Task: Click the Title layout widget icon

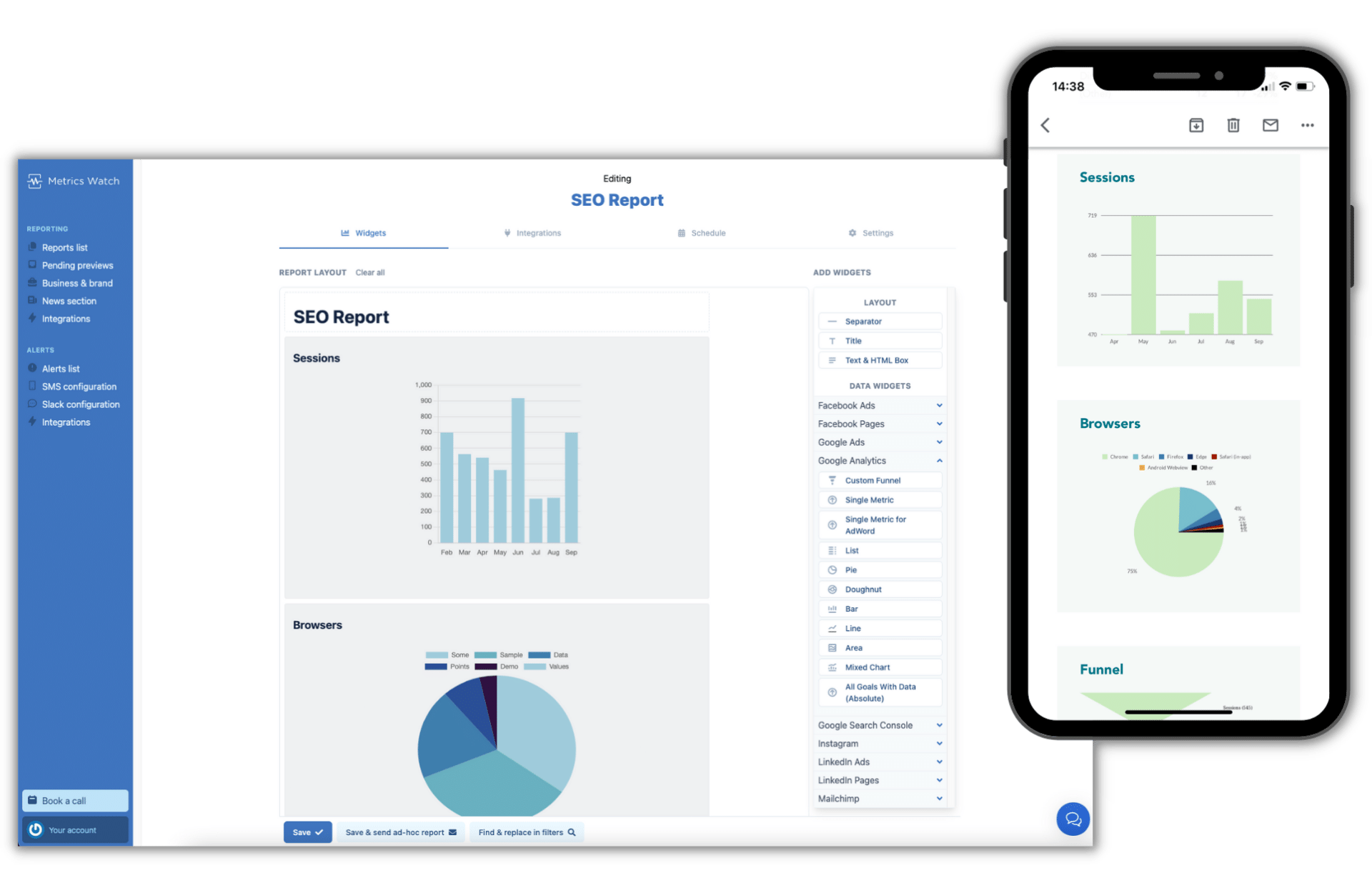Action: pyautogui.click(x=831, y=340)
